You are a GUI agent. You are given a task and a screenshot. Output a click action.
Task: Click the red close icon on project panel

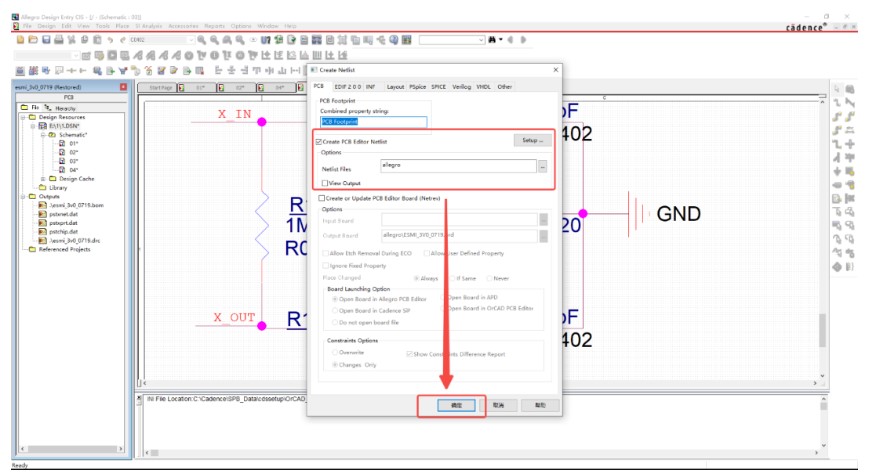click(x=123, y=87)
